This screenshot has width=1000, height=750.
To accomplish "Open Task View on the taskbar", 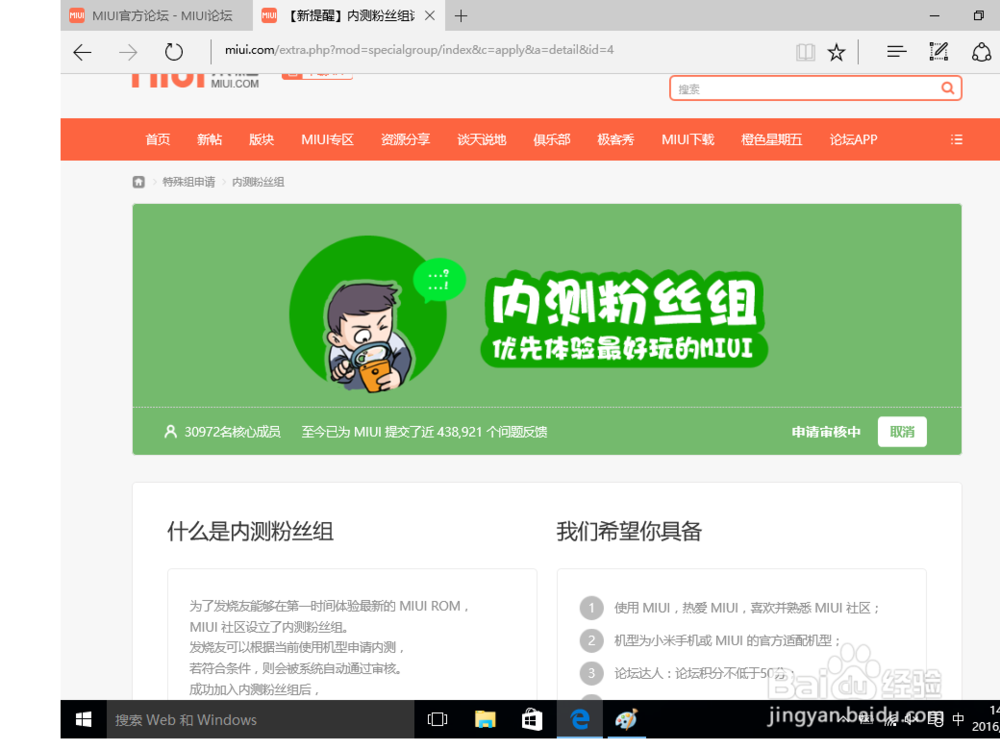I will click(x=438, y=719).
